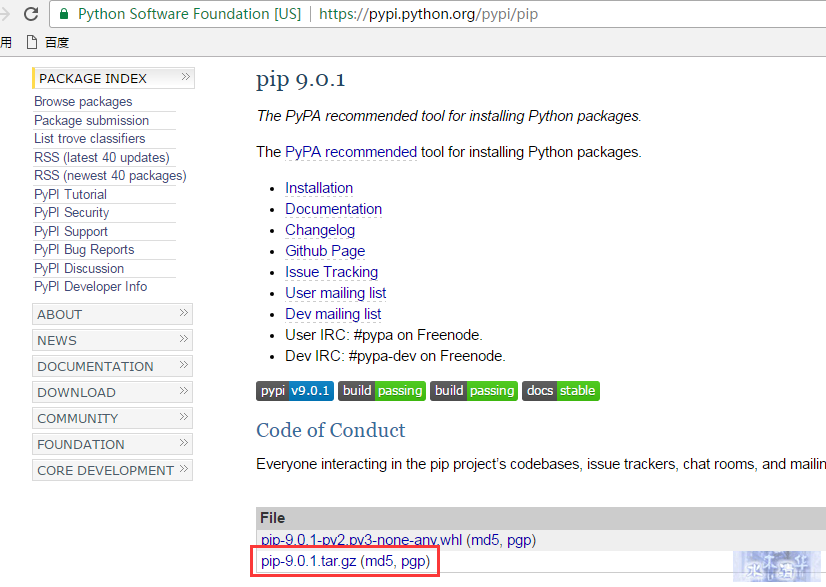
Task: Click the italic PyPA tagline under the heading
Action: pos(449,116)
